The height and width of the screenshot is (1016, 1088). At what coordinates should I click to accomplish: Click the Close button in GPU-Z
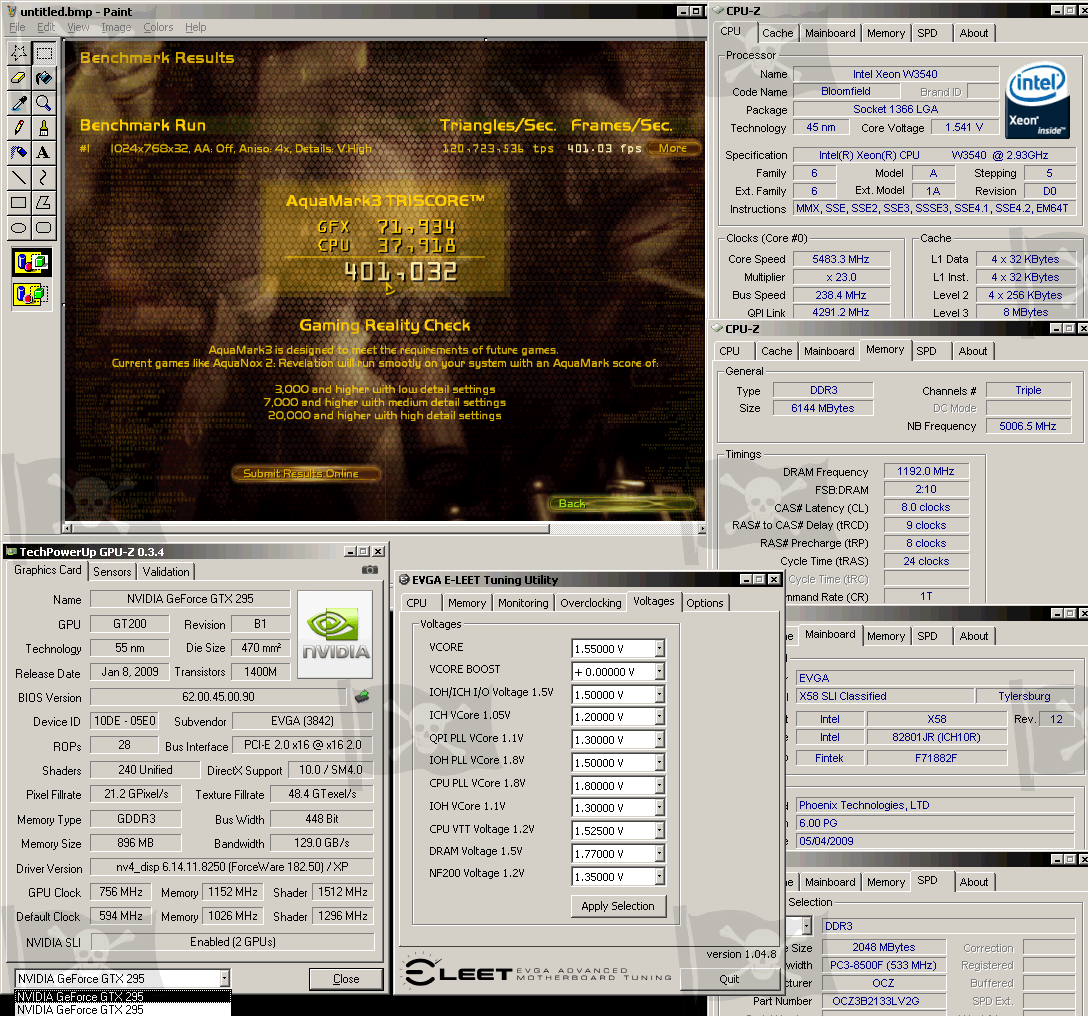(346, 979)
